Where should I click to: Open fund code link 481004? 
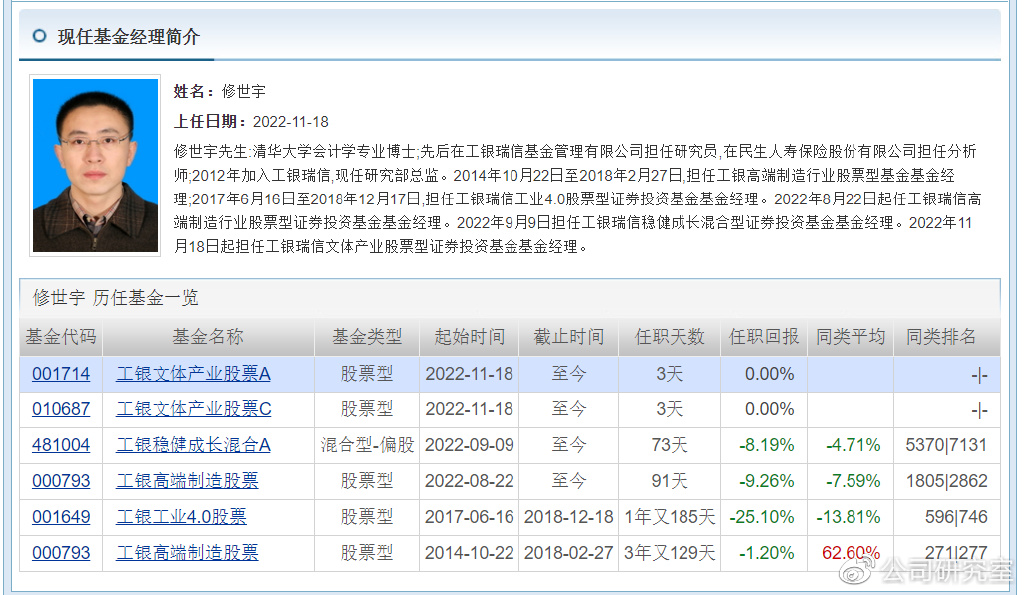point(60,445)
